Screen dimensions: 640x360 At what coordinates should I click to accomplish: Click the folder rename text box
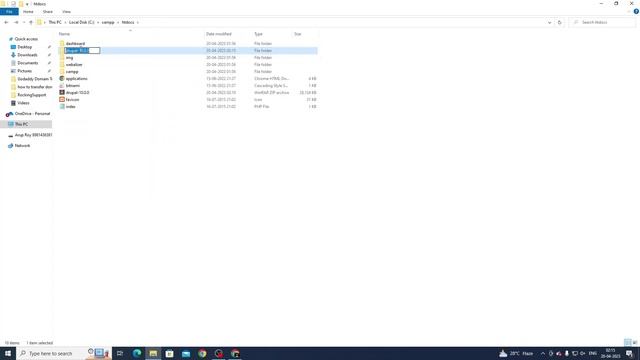point(82,51)
